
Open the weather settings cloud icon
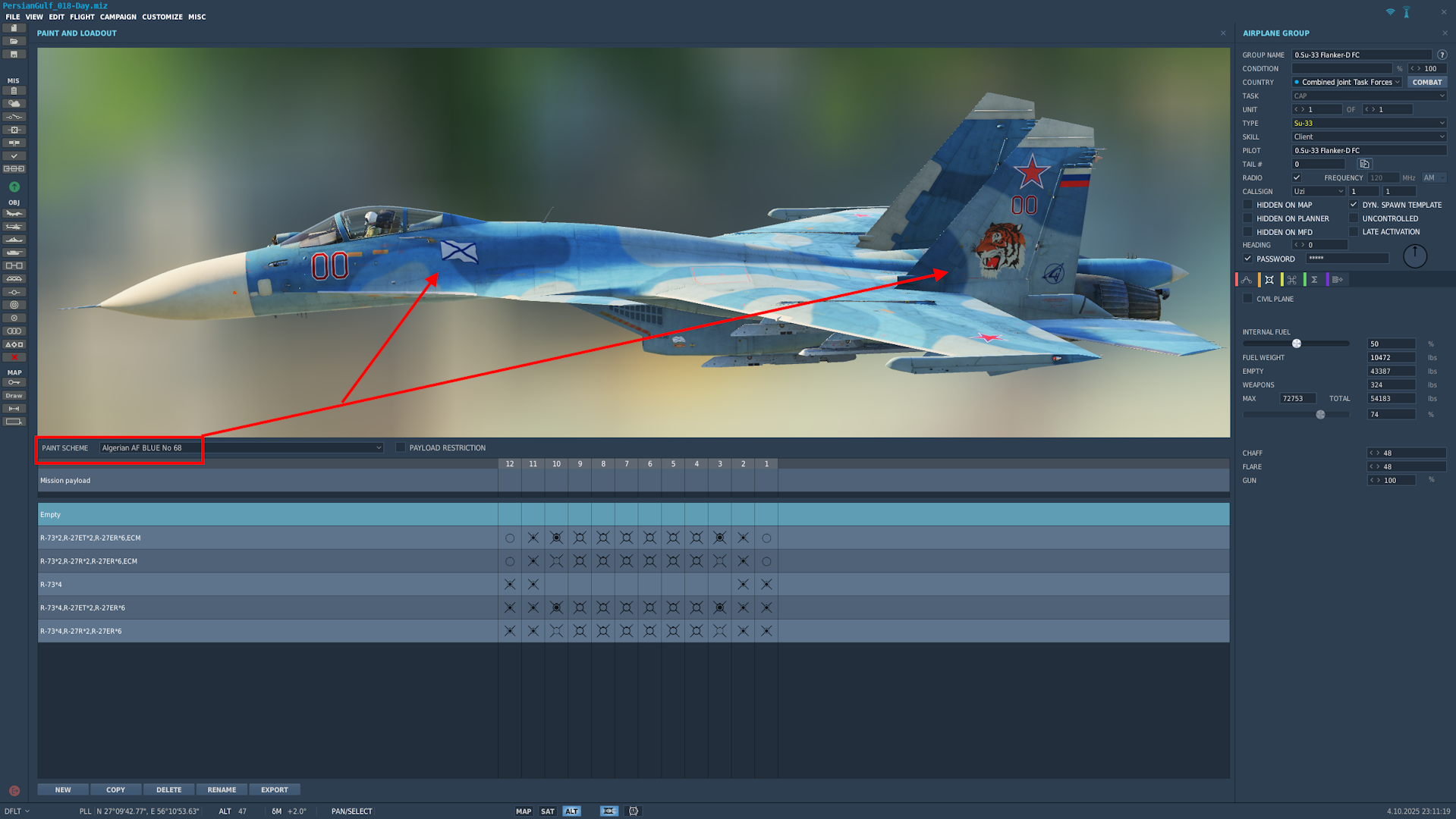pyautogui.click(x=14, y=104)
